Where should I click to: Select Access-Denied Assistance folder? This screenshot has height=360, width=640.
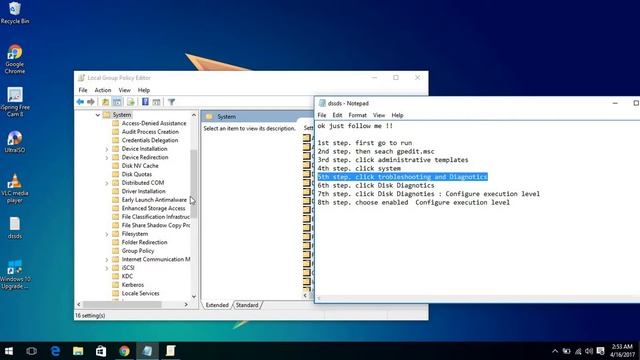[x=149, y=123]
